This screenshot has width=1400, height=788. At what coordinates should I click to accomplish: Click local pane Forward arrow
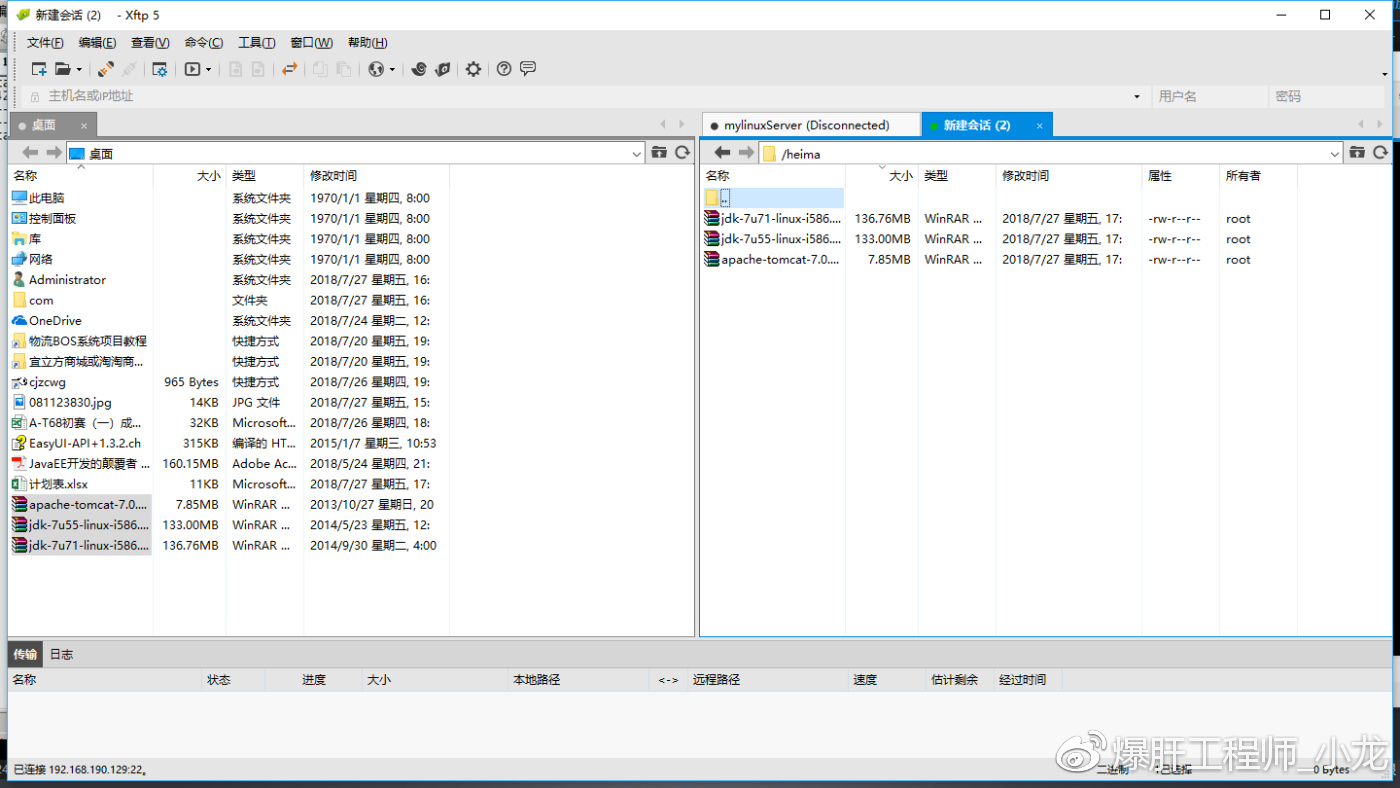click(x=54, y=153)
